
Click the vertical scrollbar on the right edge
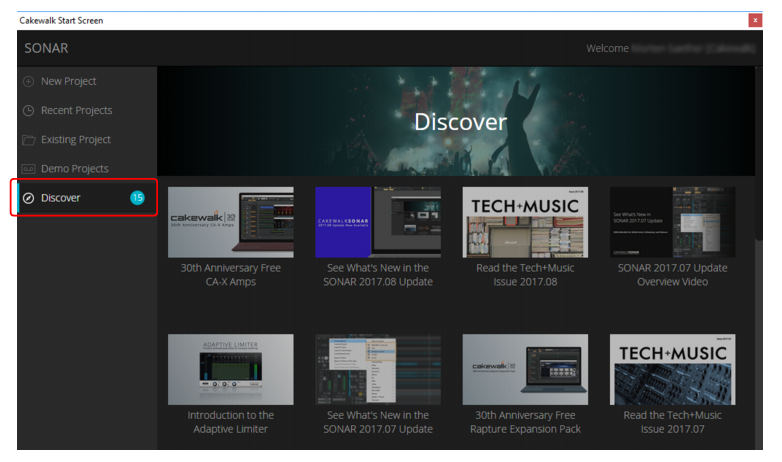[x=759, y=155]
